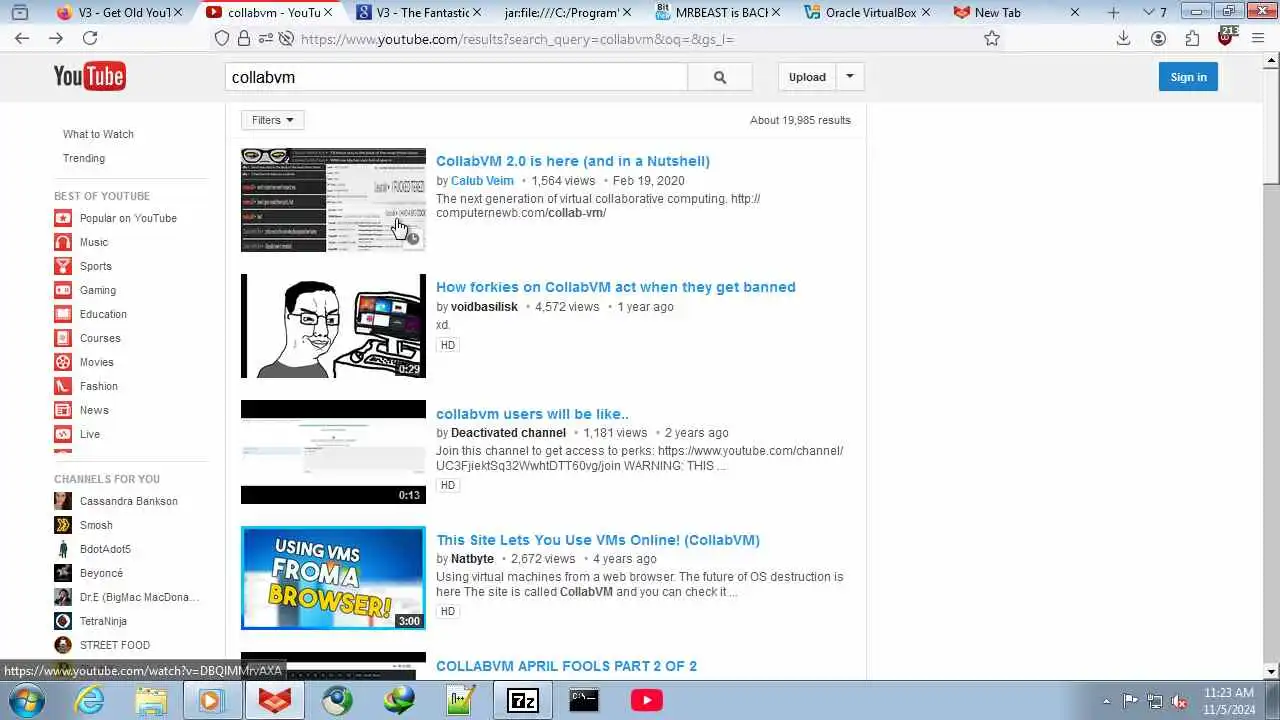Click the search magnifier button
Viewport: 1280px width, 720px height.
[x=720, y=77]
